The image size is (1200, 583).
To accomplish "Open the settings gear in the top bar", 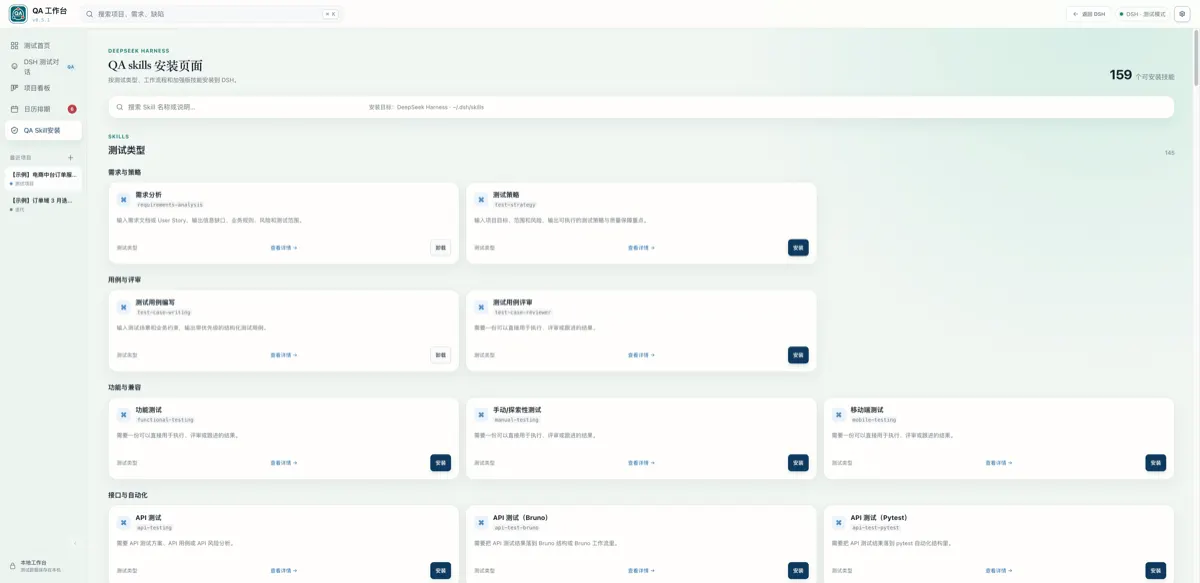I will tap(1182, 14).
